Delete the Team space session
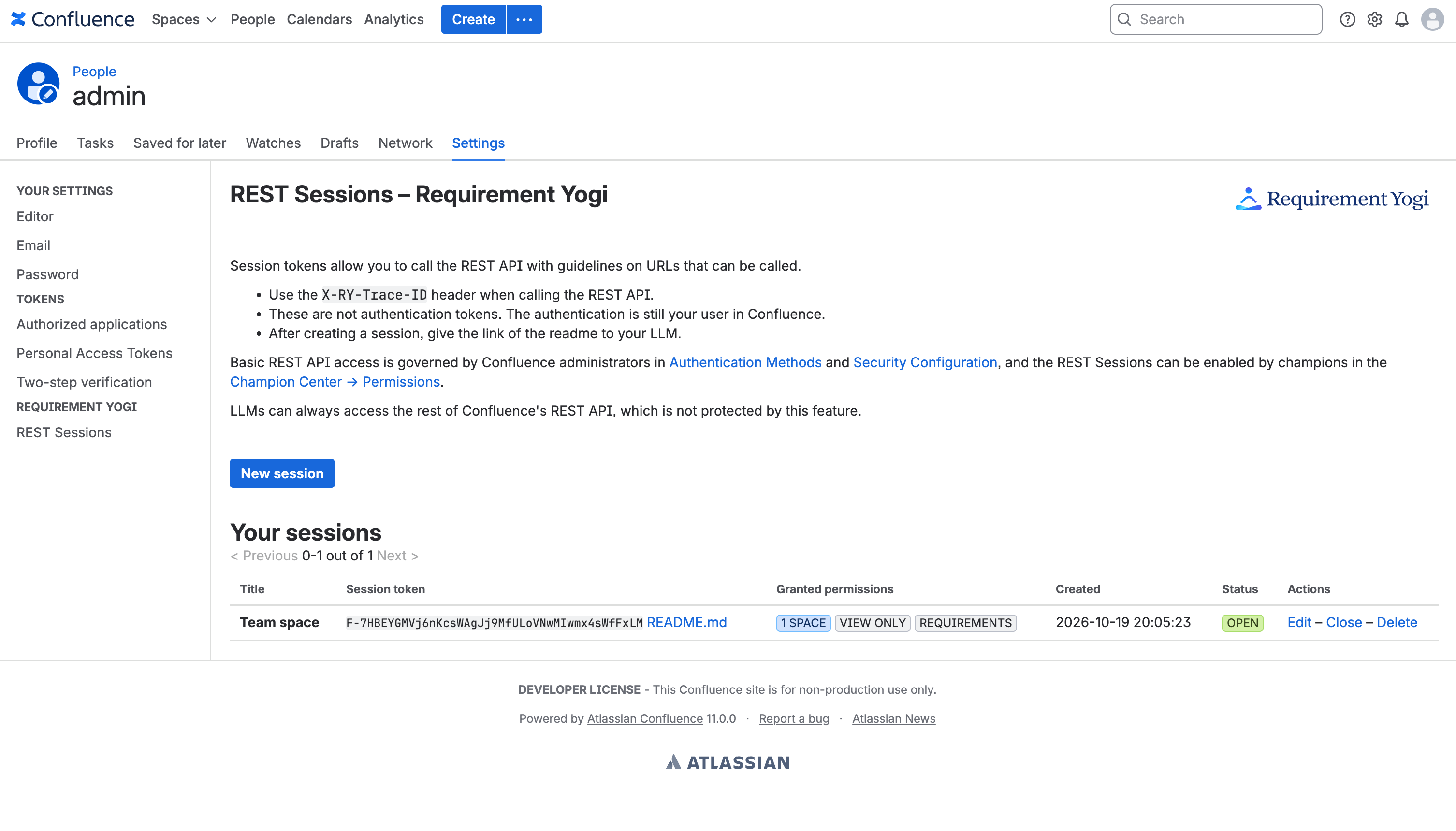Image resolution: width=1456 pixels, height=831 pixels. click(x=1397, y=623)
